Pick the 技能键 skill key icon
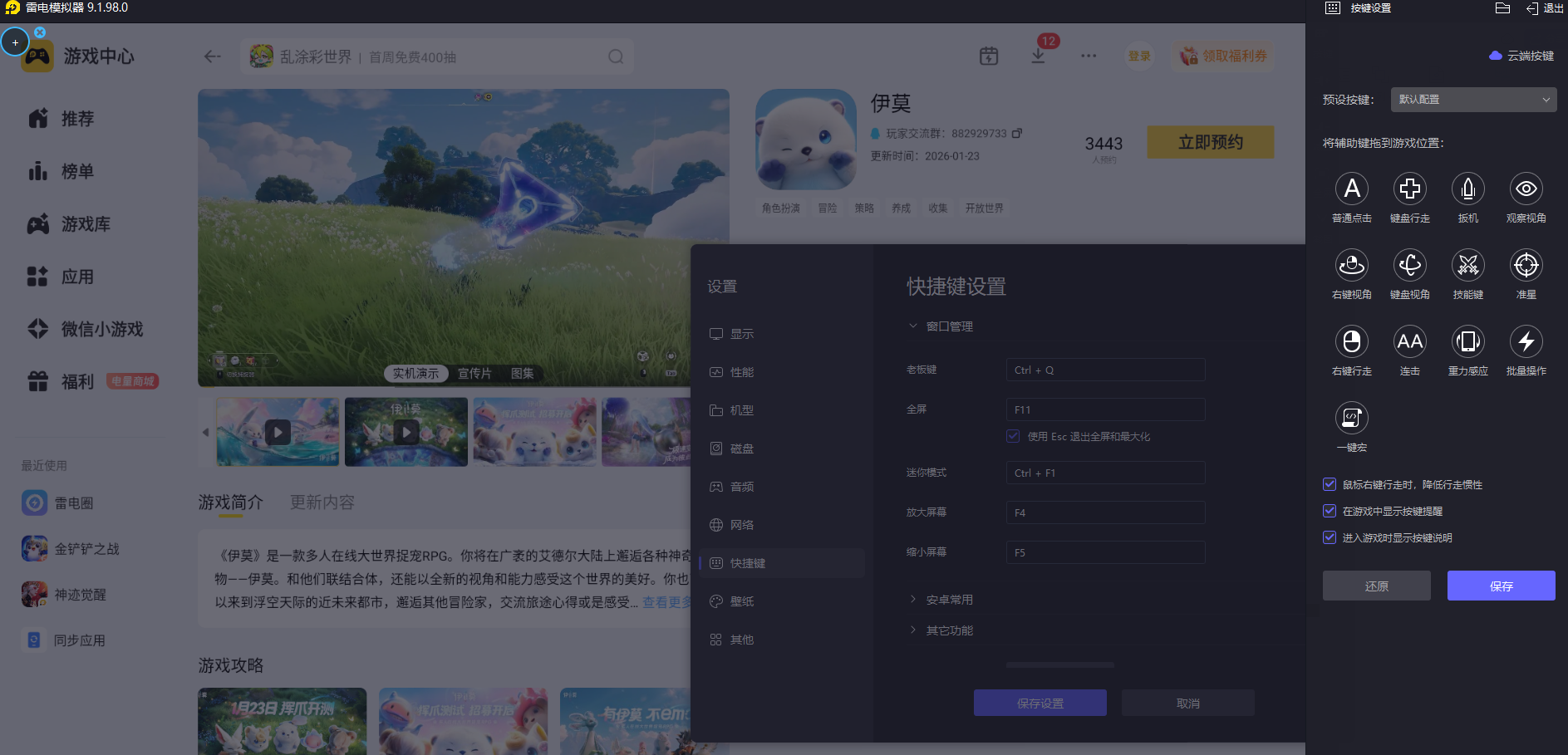1568x755 pixels. [1468, 265]
